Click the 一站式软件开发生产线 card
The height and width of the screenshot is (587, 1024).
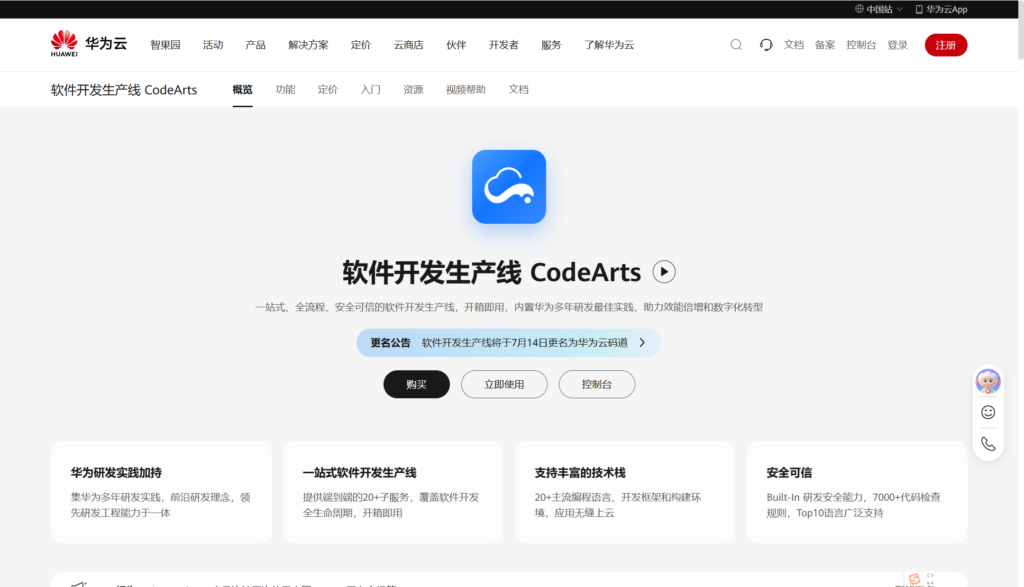[393, 492]
